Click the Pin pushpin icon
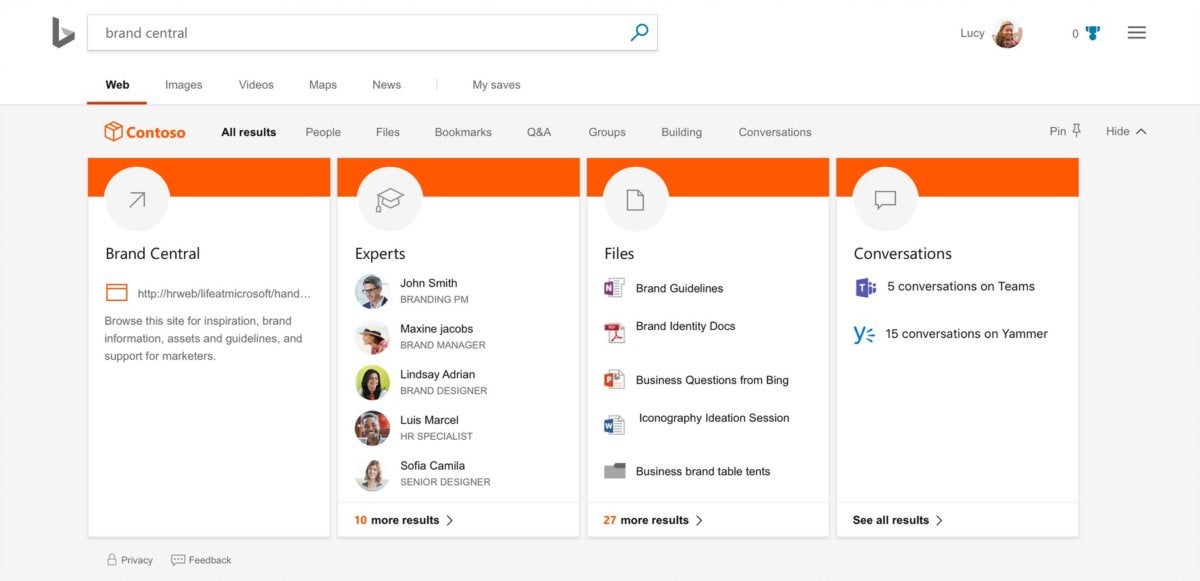1200x581 pixels. point(1077,131)
